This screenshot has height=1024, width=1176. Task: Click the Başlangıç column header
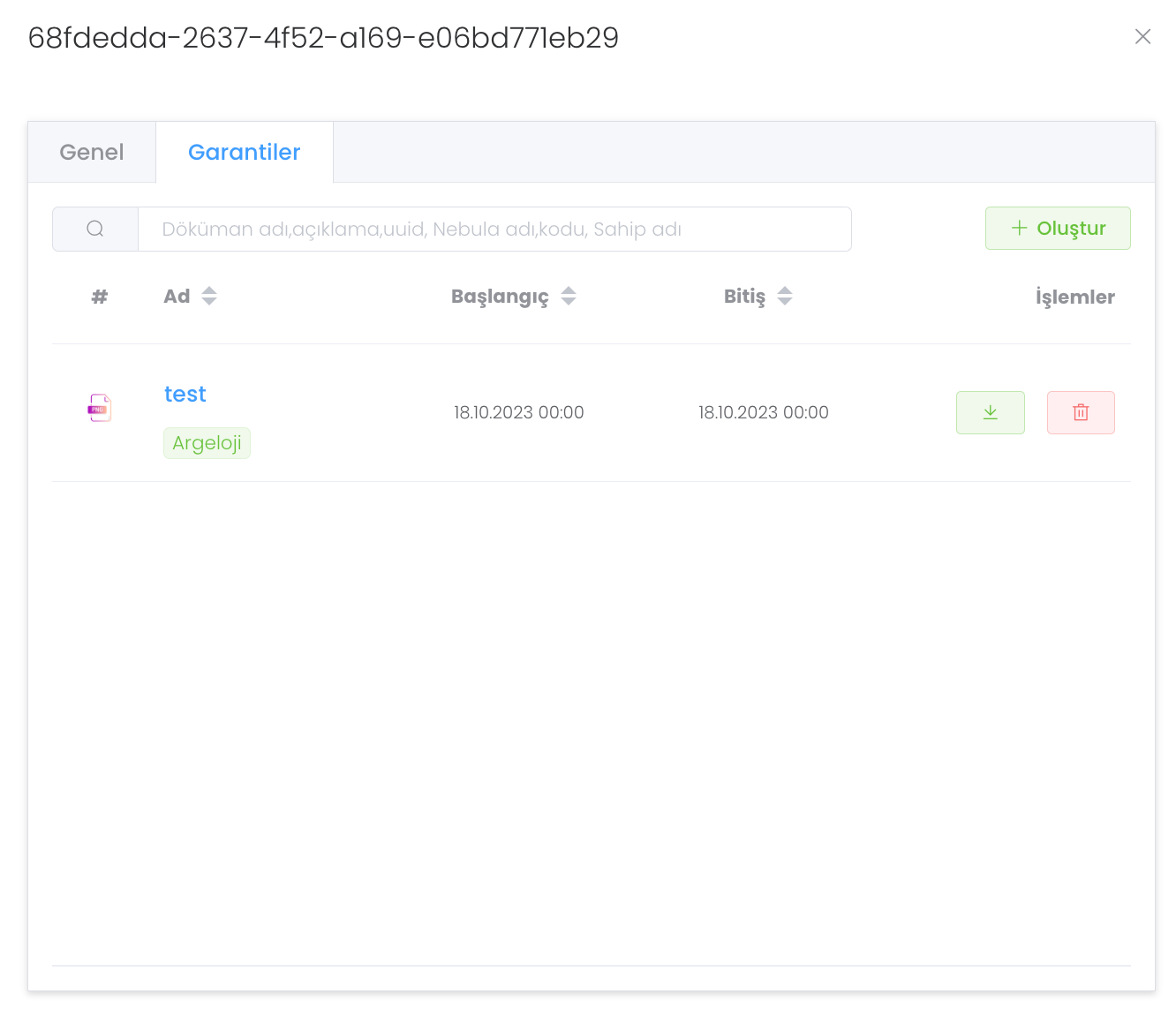tap(500, 297)
